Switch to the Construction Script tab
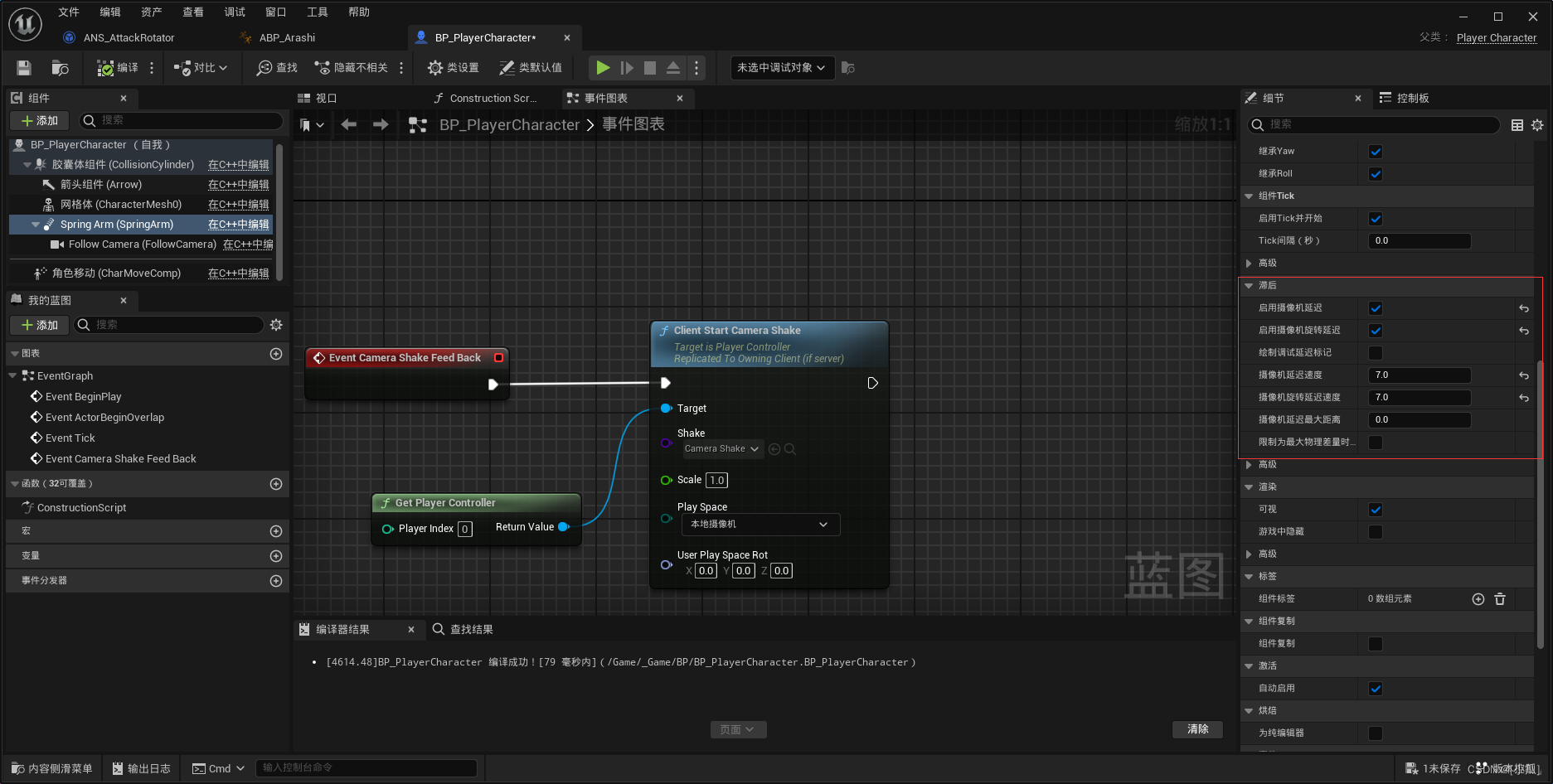Screen dimensions: 1553x784 [x=493, y=99]
